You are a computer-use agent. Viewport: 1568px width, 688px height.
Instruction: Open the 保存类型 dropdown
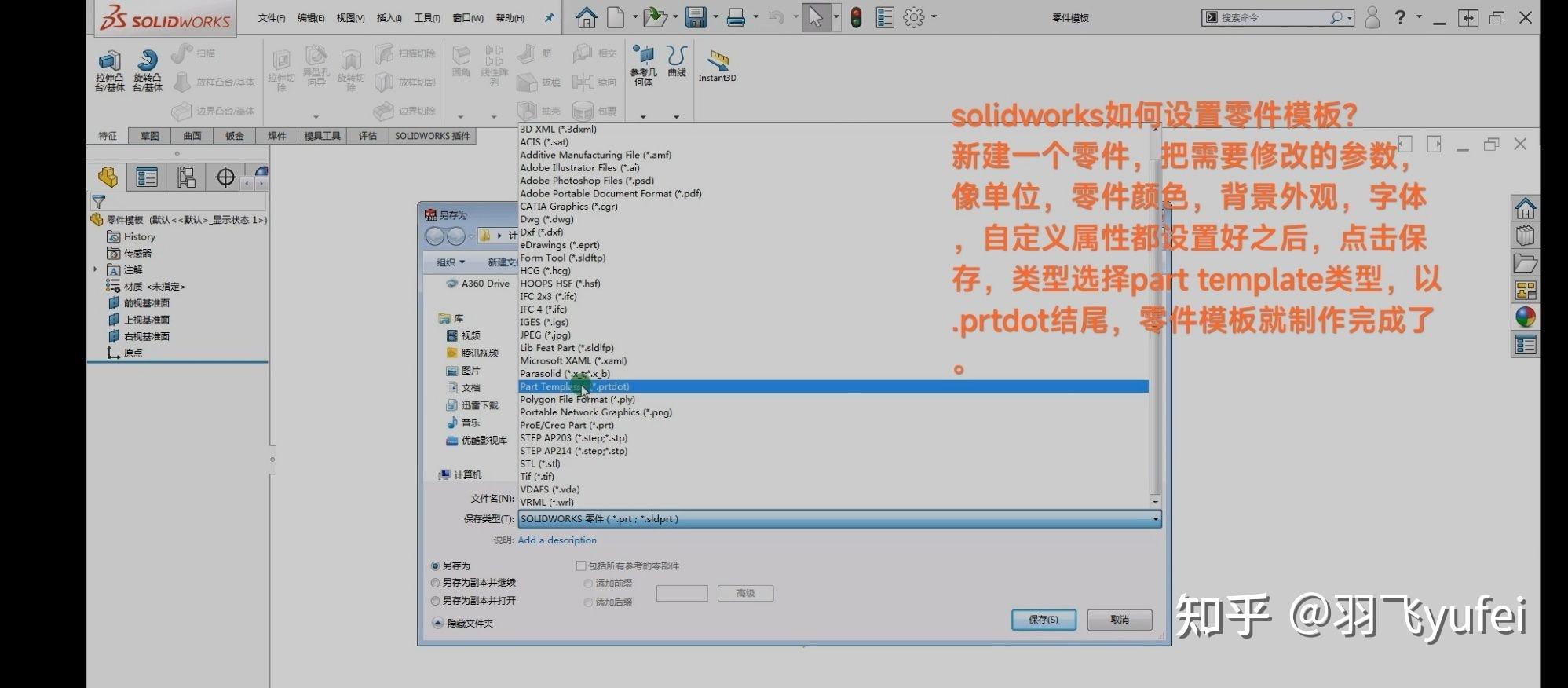point(839,519)
